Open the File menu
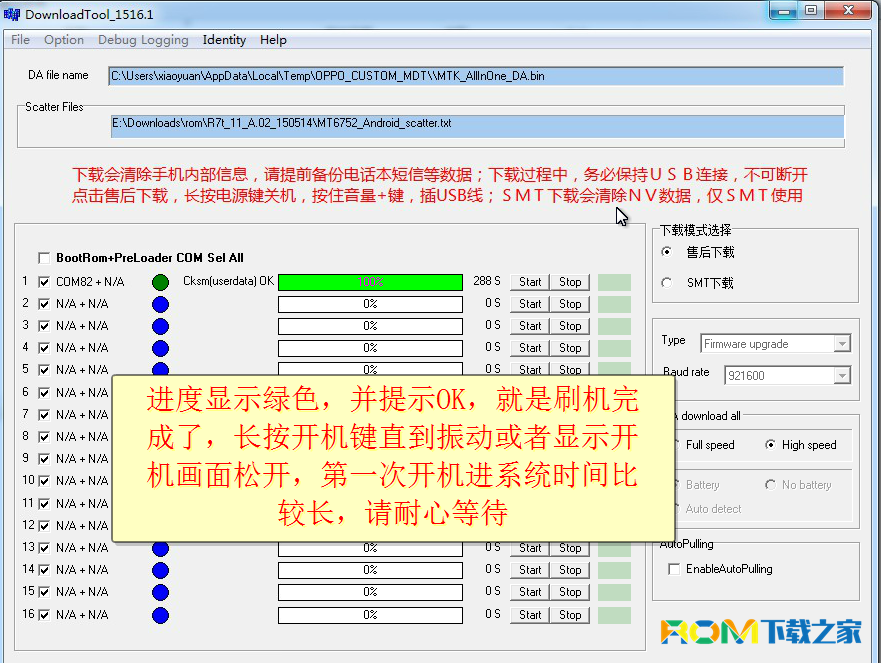Image resolution: width=881 pixels, height=663 pixels. coord(20,40)
